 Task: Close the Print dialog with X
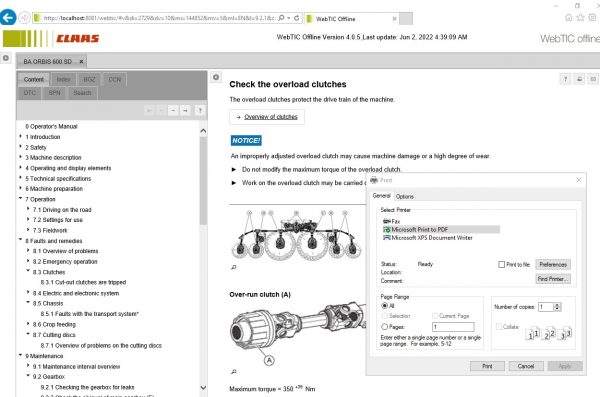[x=579, y=180]
